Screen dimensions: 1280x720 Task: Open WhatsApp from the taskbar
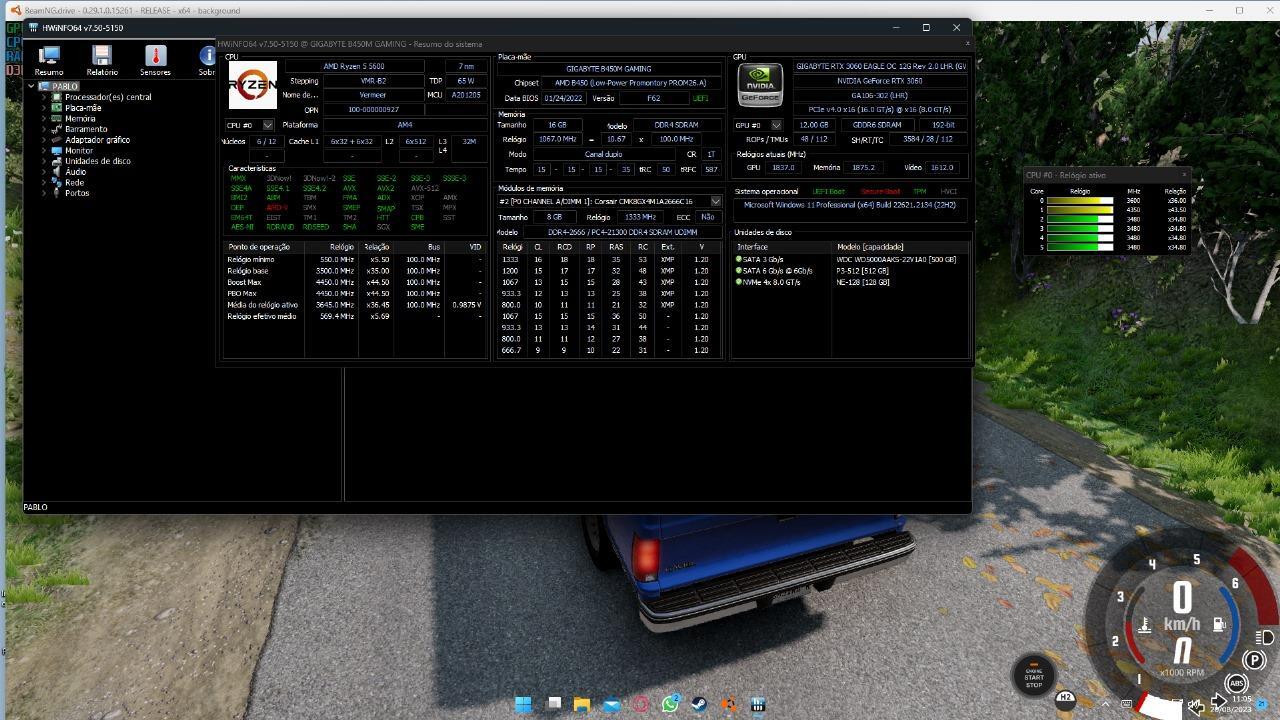click(x=670, y=704)
